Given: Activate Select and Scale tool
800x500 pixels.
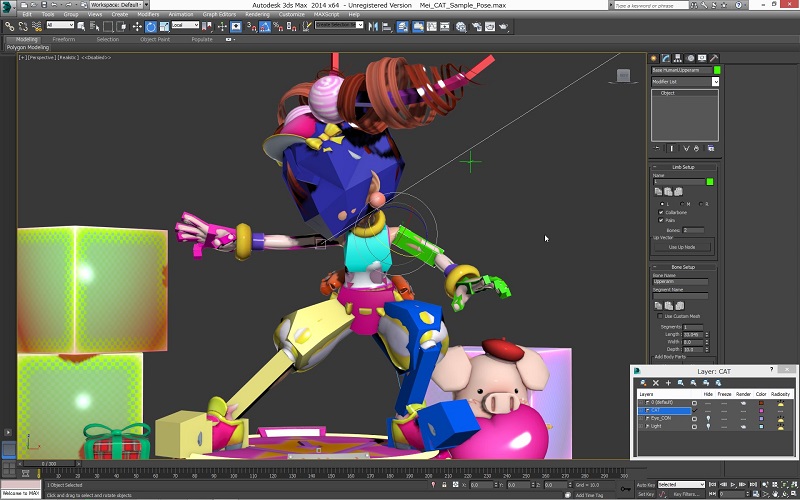Looking at the screenshot, I should click(x=164, y=27).
